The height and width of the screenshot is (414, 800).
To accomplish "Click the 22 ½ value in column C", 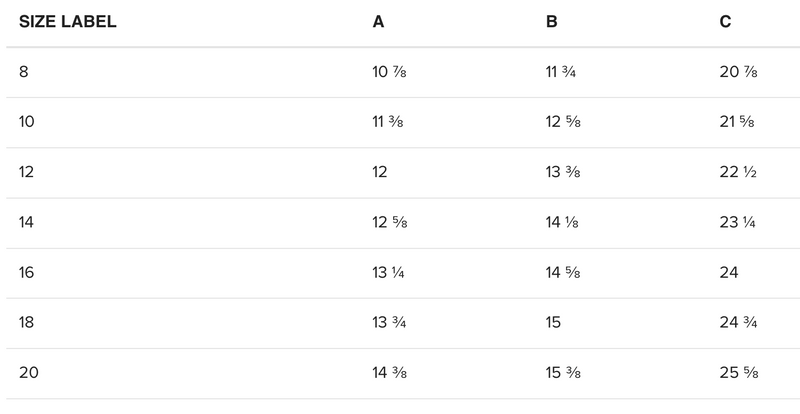I will pos(737,172).
